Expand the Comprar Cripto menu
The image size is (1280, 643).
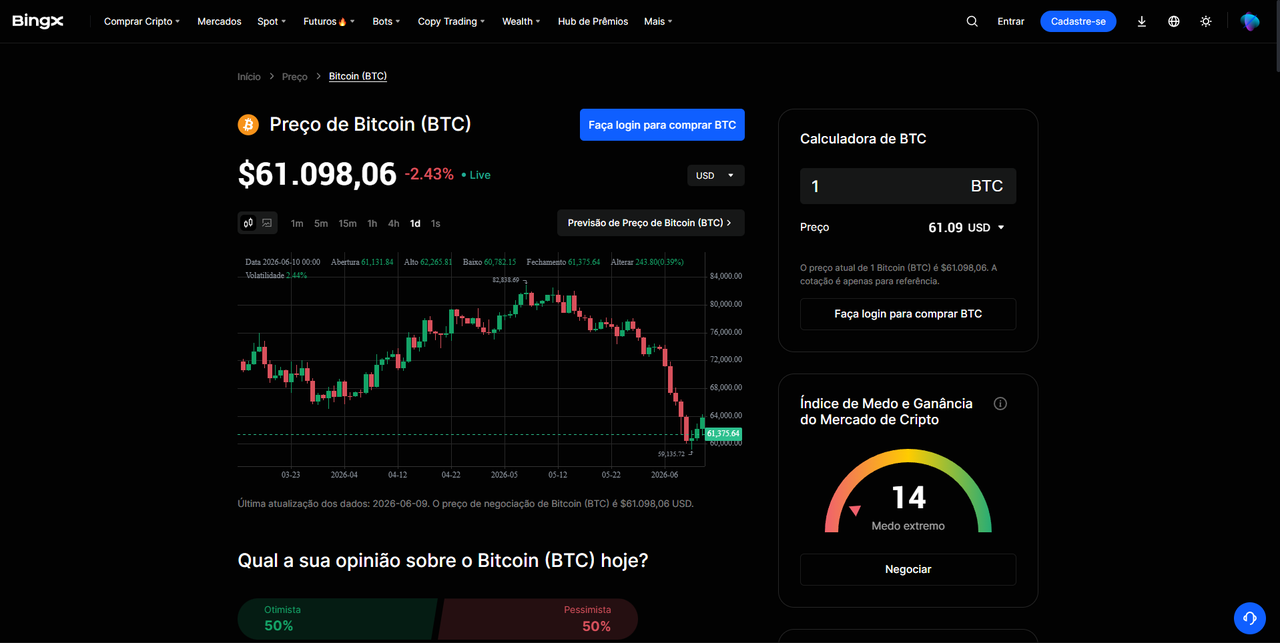[142, 21]
